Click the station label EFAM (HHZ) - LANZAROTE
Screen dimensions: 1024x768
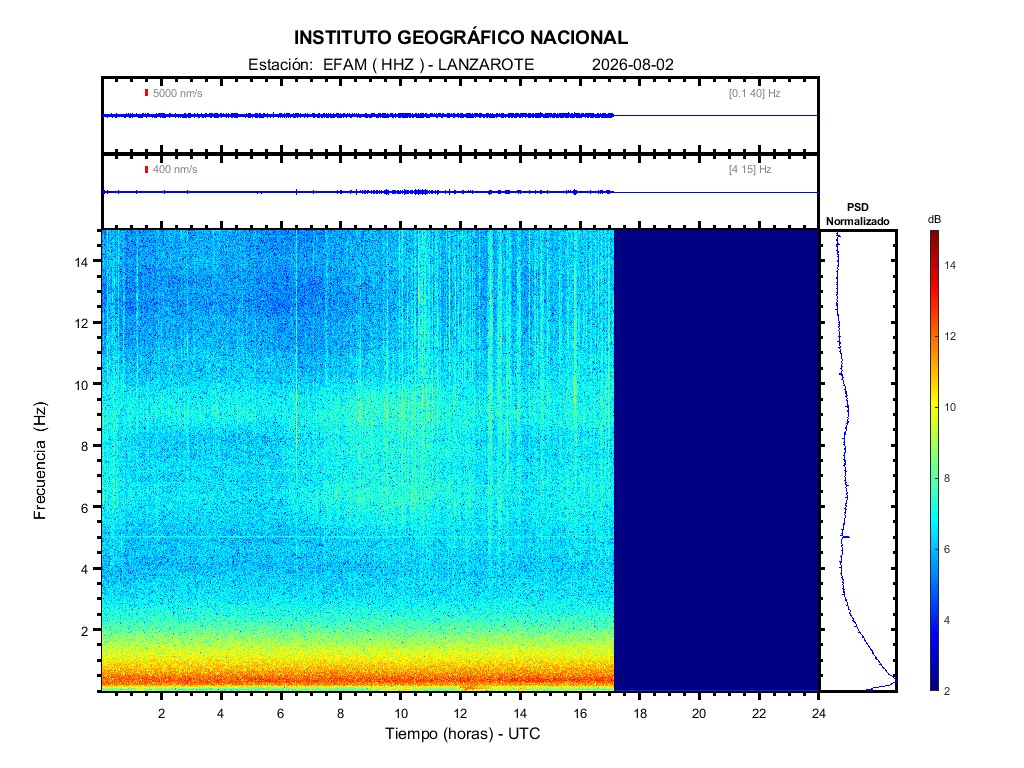(x=391, y=65)
